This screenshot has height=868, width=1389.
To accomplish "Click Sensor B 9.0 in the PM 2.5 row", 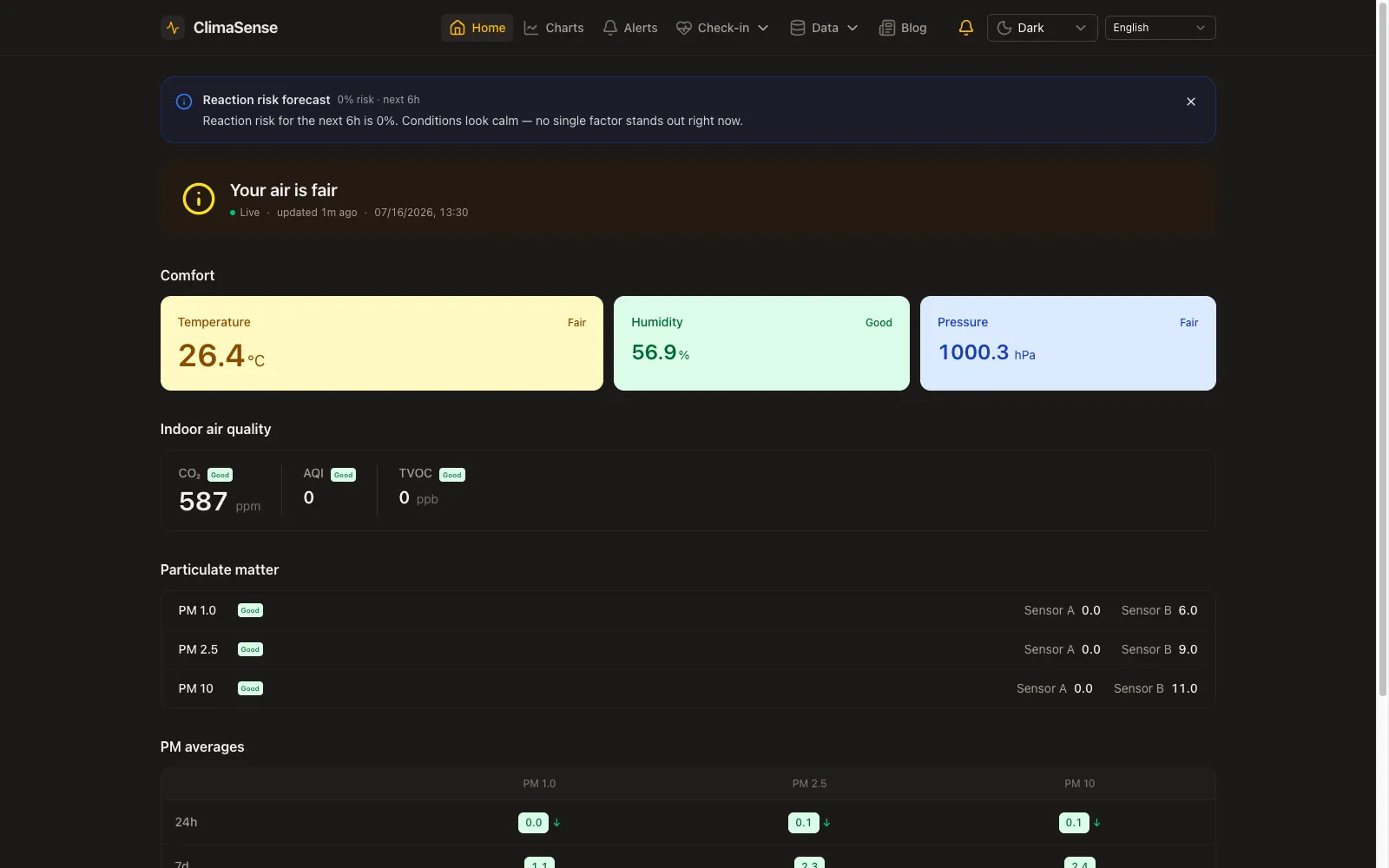I will click(1160, 649).
